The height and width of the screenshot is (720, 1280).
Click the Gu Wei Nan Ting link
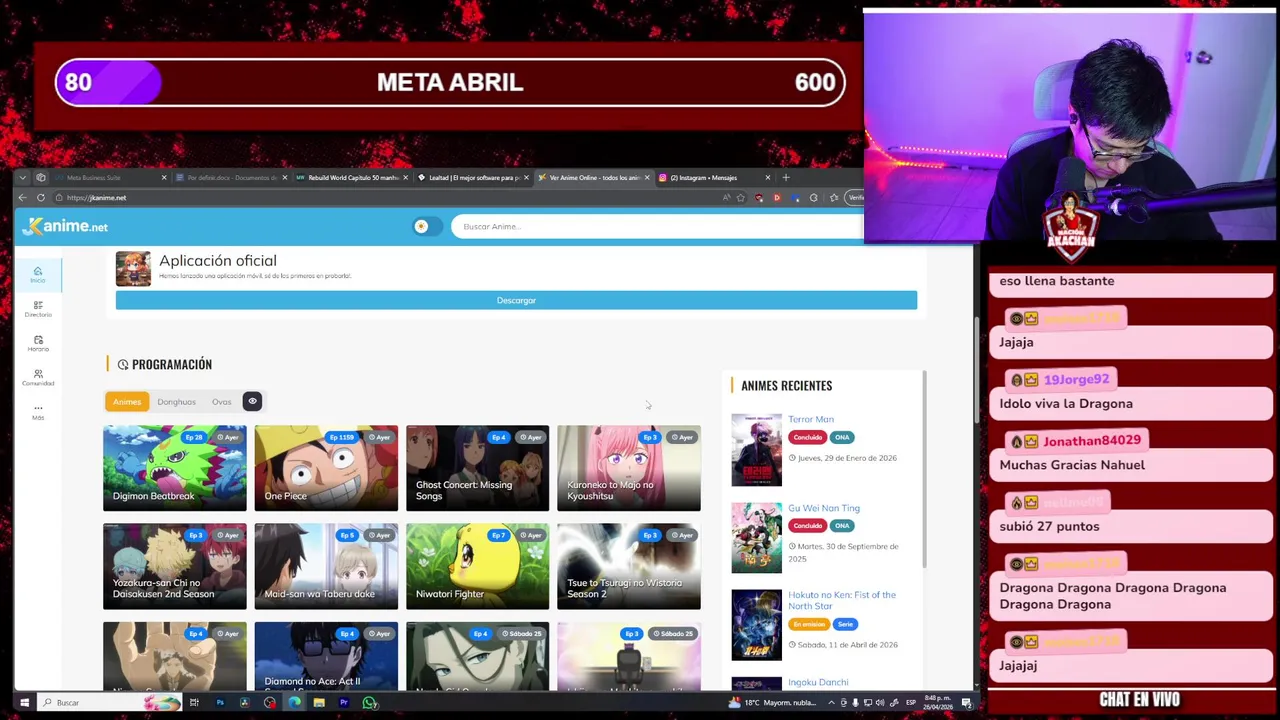[823, 508]
